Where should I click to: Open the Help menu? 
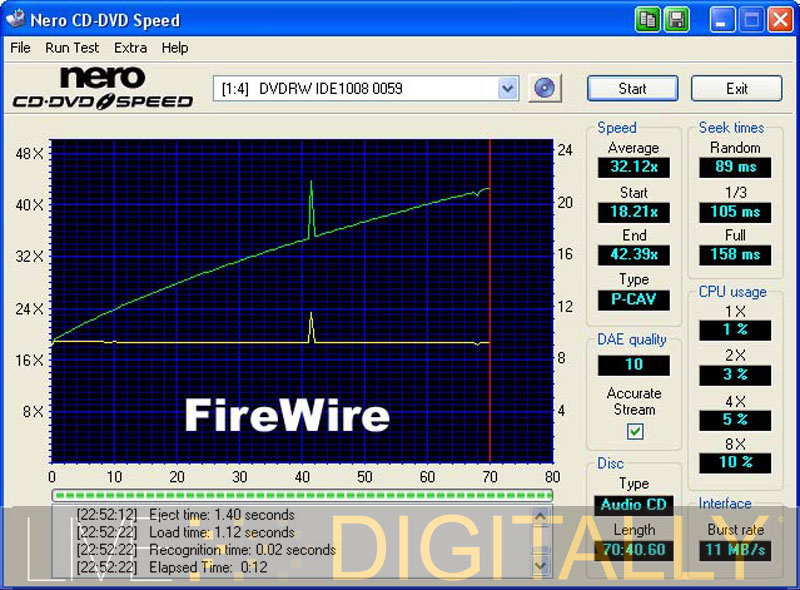coord(175,47)
